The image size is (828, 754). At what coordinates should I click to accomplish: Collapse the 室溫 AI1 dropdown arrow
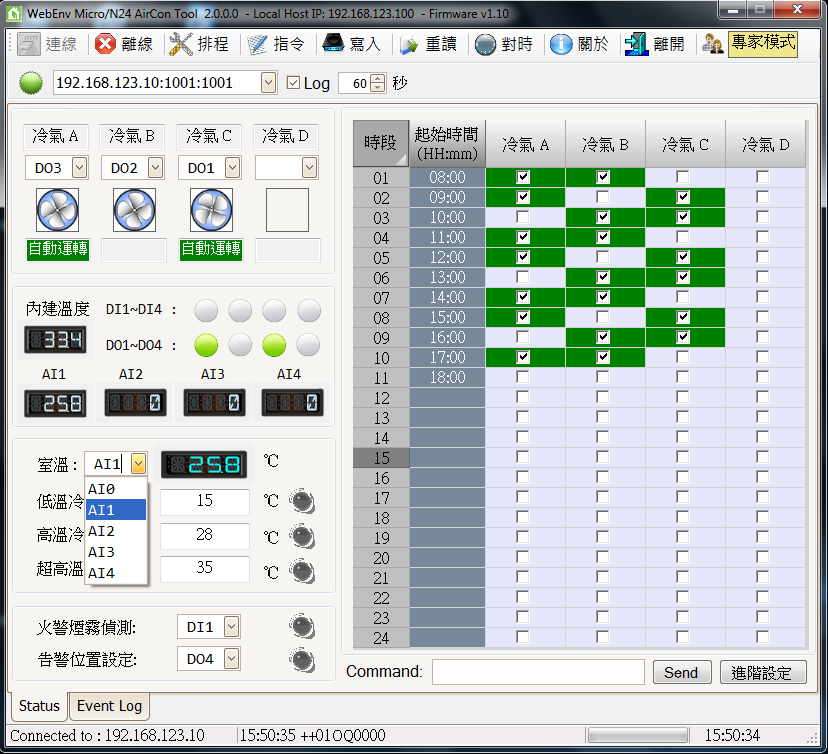point(138,464)
